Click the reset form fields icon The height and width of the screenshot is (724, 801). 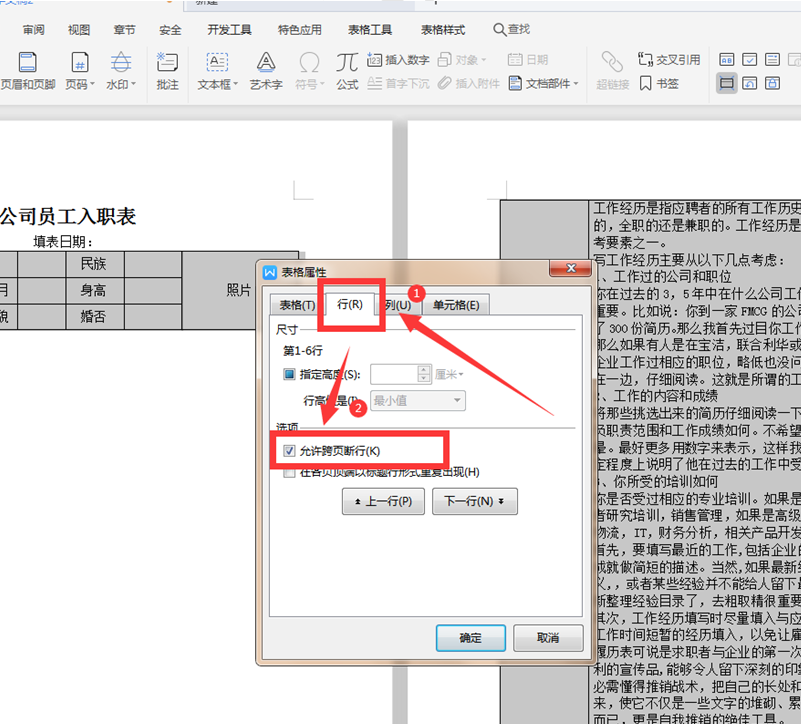click(749, 83)
